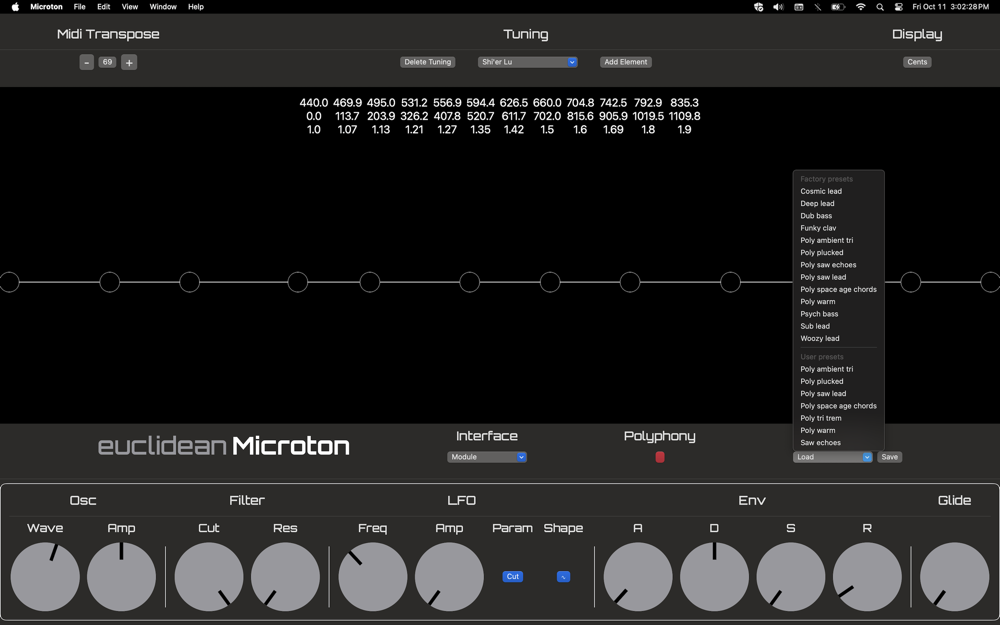Open Wi-Fi status in menu bar
This screenshot has width=1000, height=625.
tap(860, 7)
